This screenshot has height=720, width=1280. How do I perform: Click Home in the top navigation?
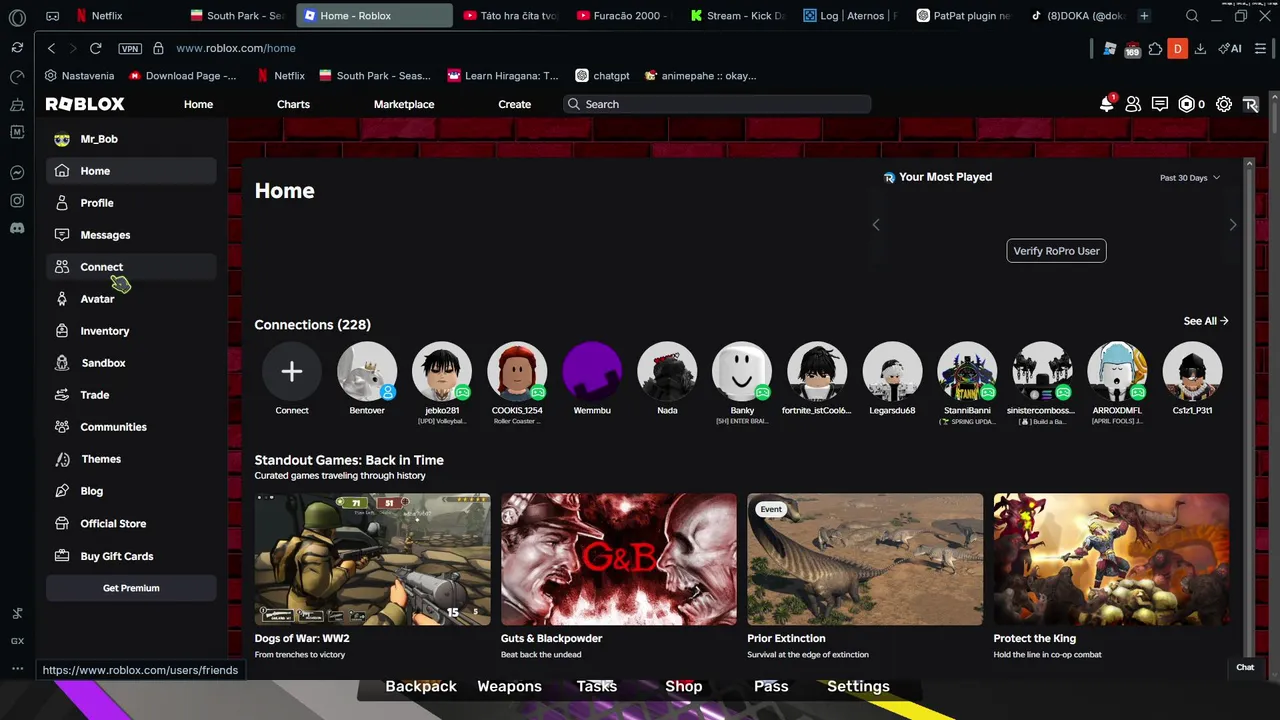tap(198, 104)
